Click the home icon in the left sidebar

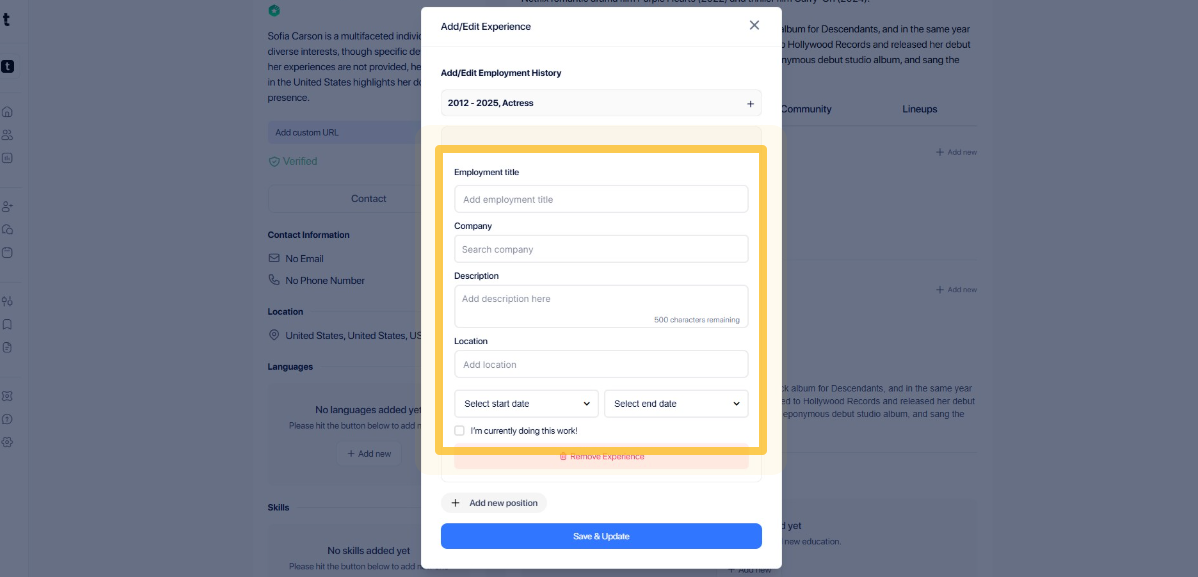[x=8, y=112]
